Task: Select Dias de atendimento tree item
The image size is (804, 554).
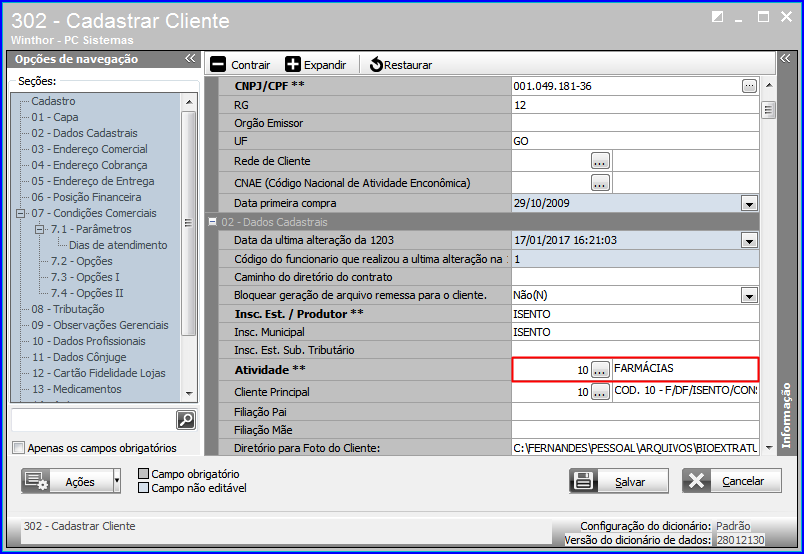Action: coord(118,245)
